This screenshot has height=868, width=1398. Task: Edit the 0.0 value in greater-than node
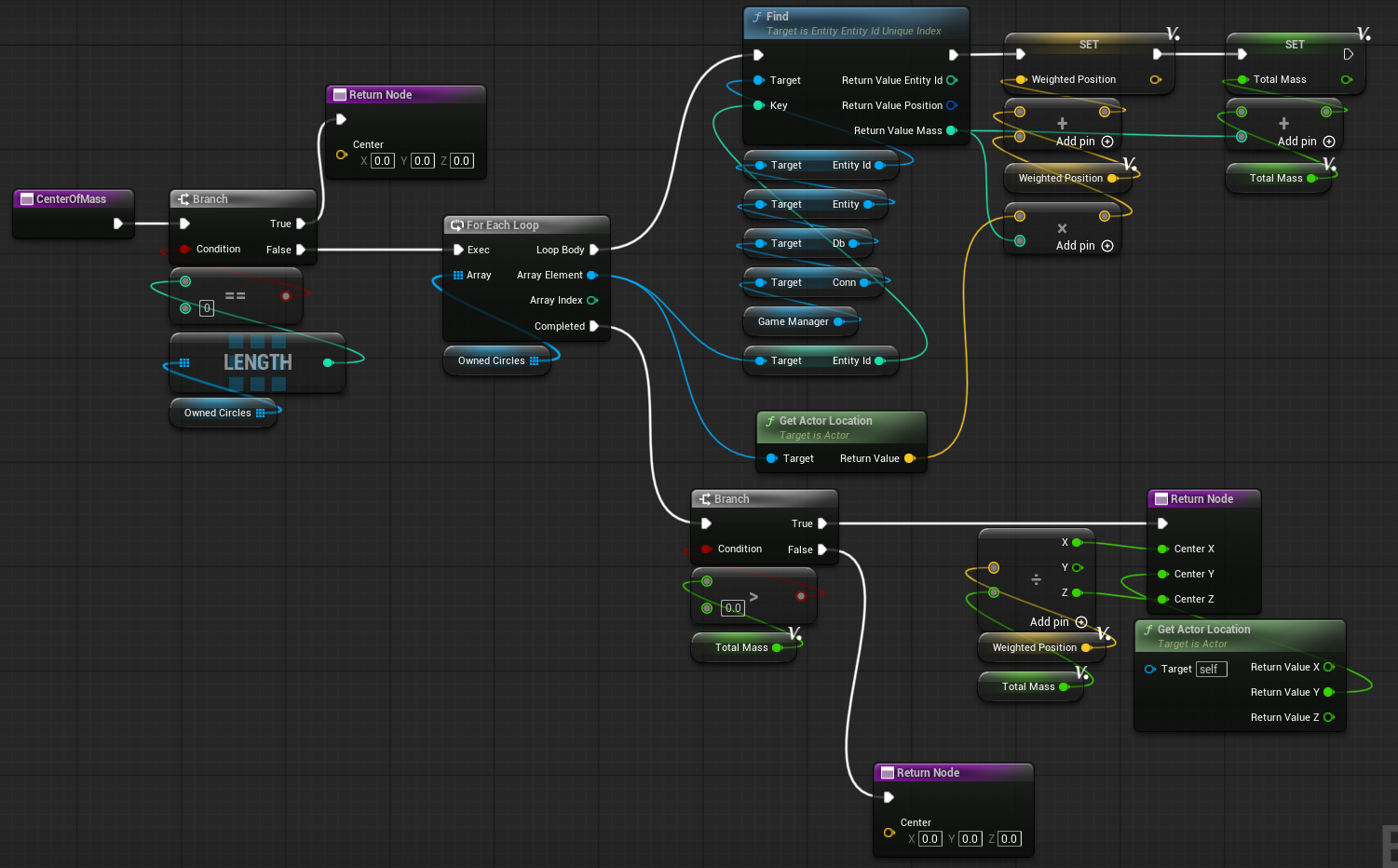pyautogui.click(x=732, y=607)
